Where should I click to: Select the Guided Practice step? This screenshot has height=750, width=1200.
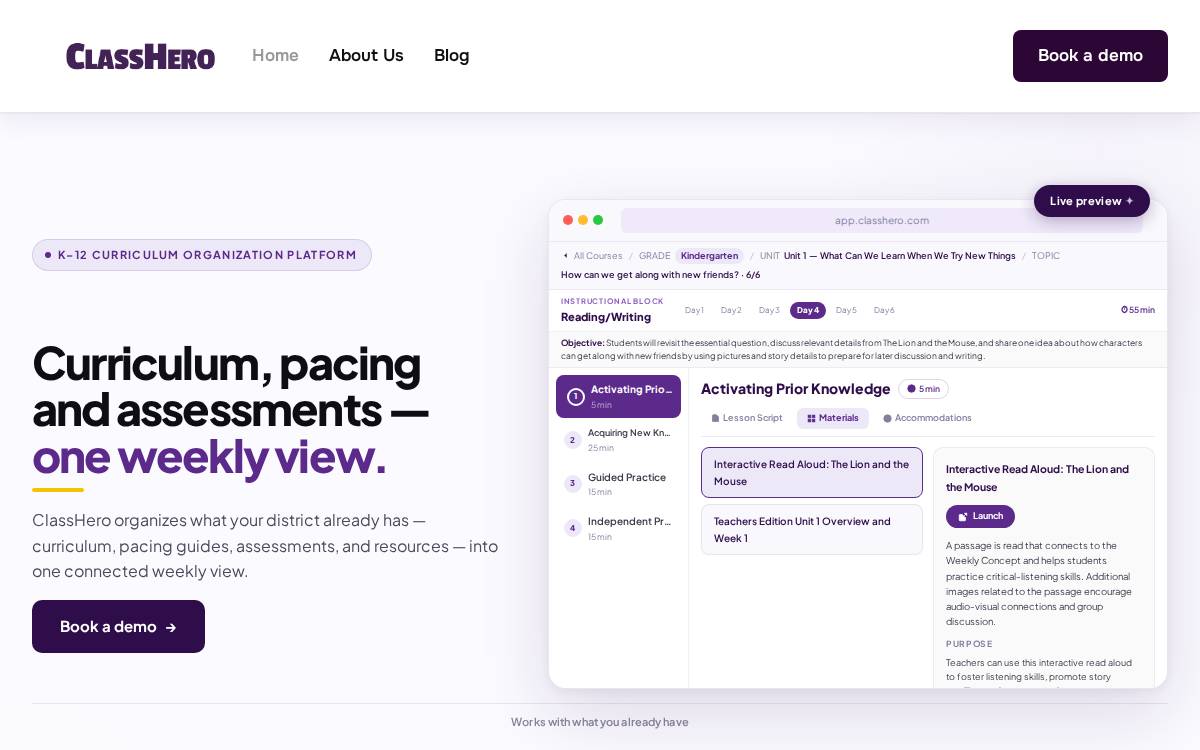[618, 484]
